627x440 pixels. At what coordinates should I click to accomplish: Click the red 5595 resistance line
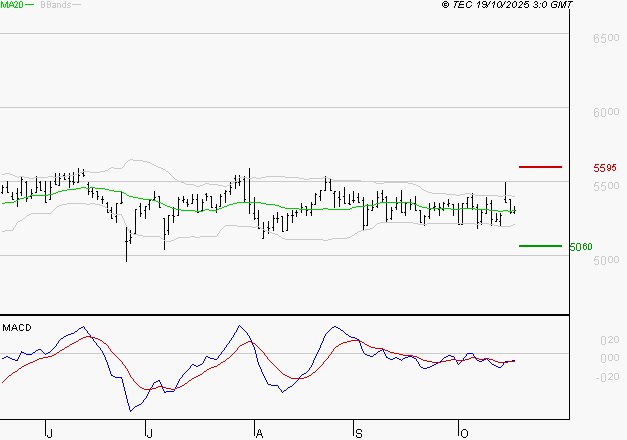540,167
